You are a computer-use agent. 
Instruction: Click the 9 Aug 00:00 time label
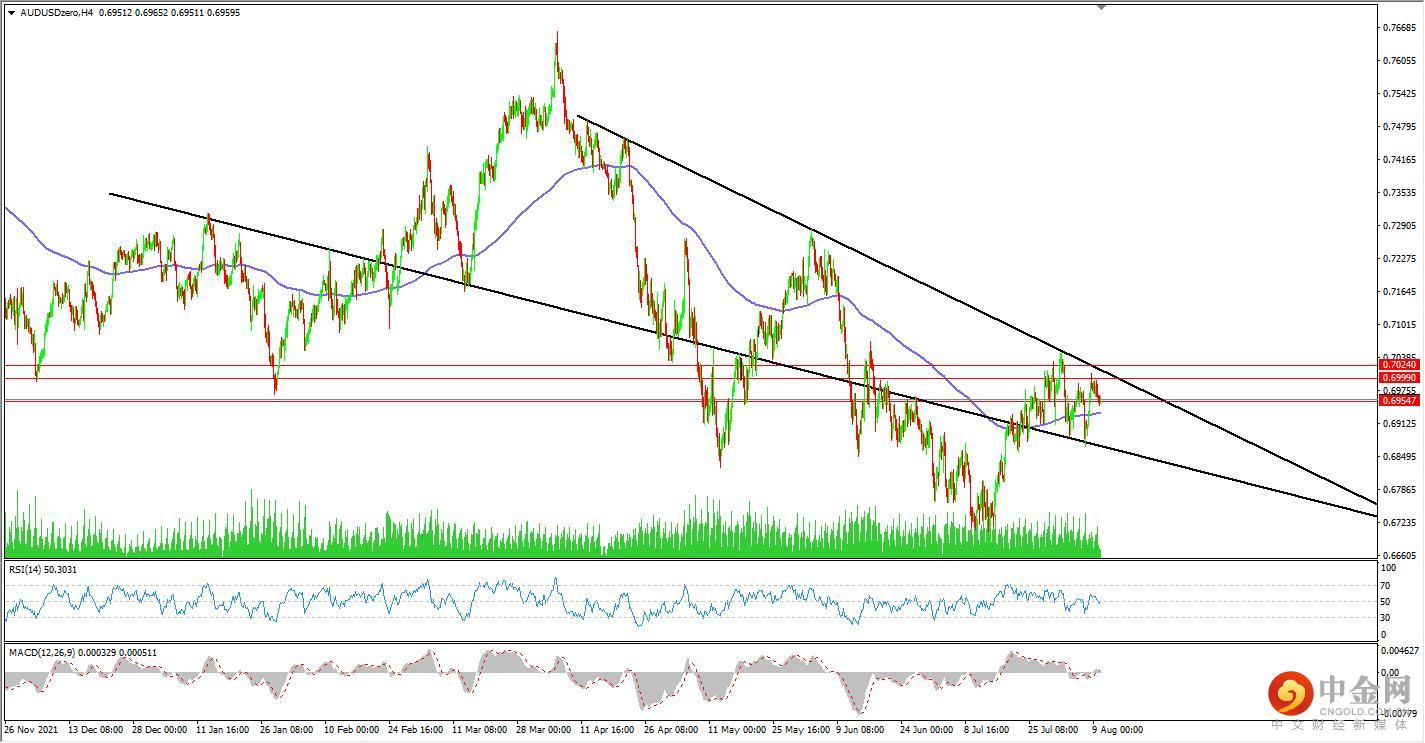tap(1117, 730)
